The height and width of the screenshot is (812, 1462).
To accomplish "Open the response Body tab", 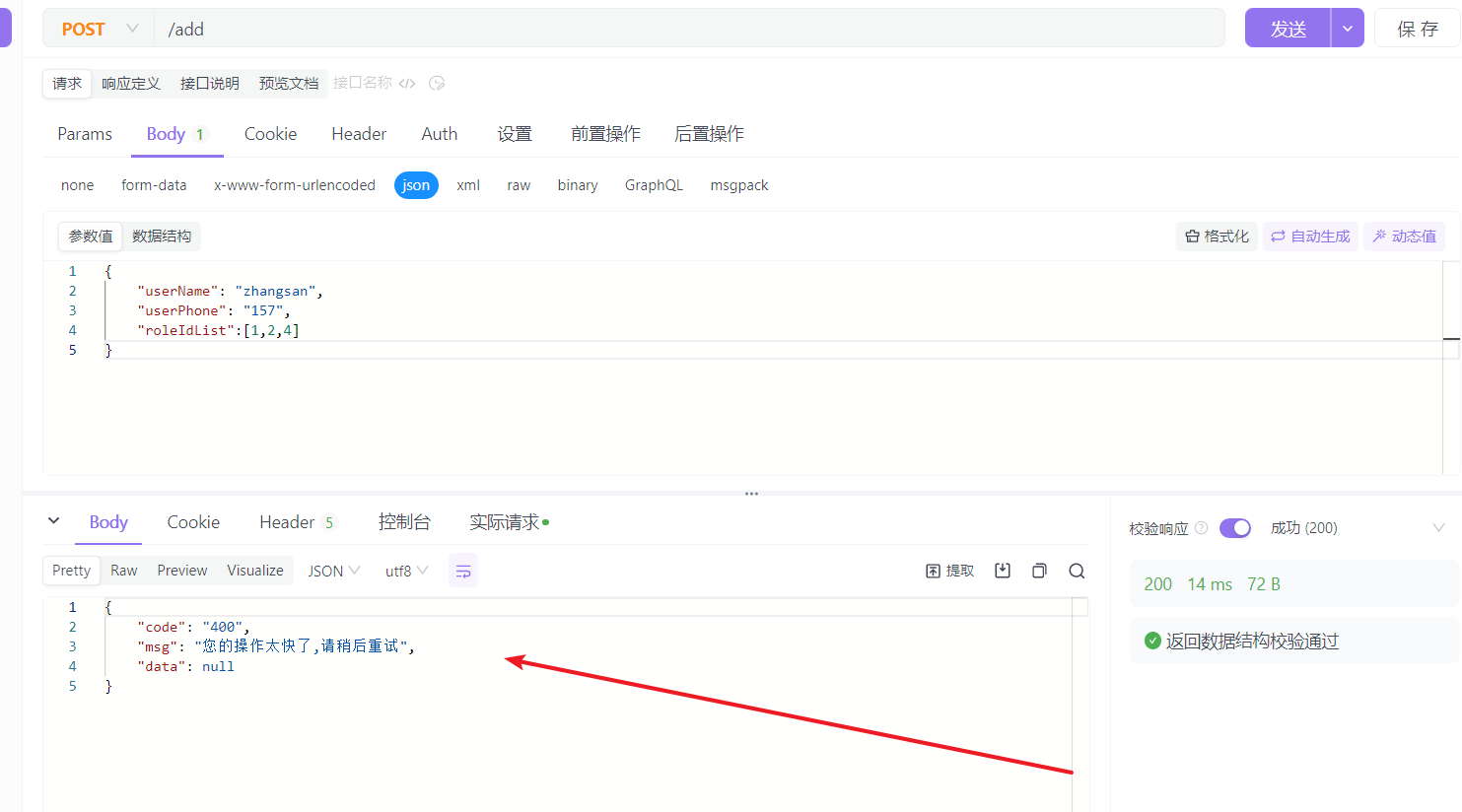I will pos(108,522).
